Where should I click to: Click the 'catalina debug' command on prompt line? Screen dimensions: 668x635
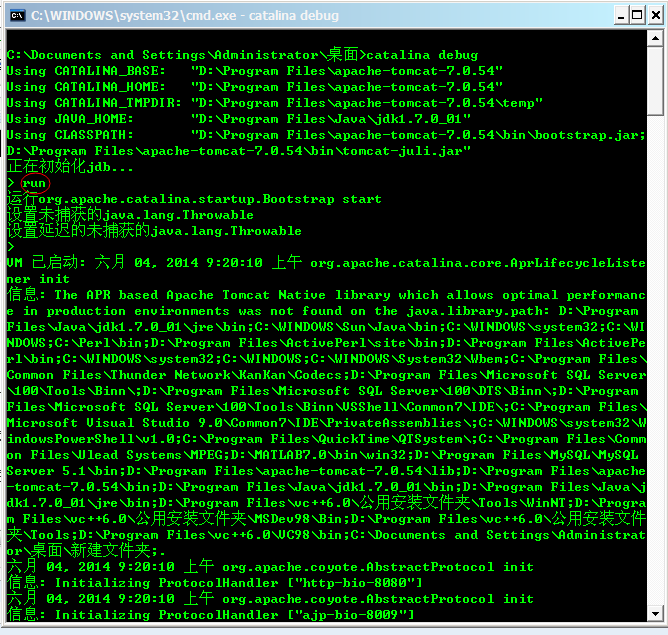[x=422, y=55]
